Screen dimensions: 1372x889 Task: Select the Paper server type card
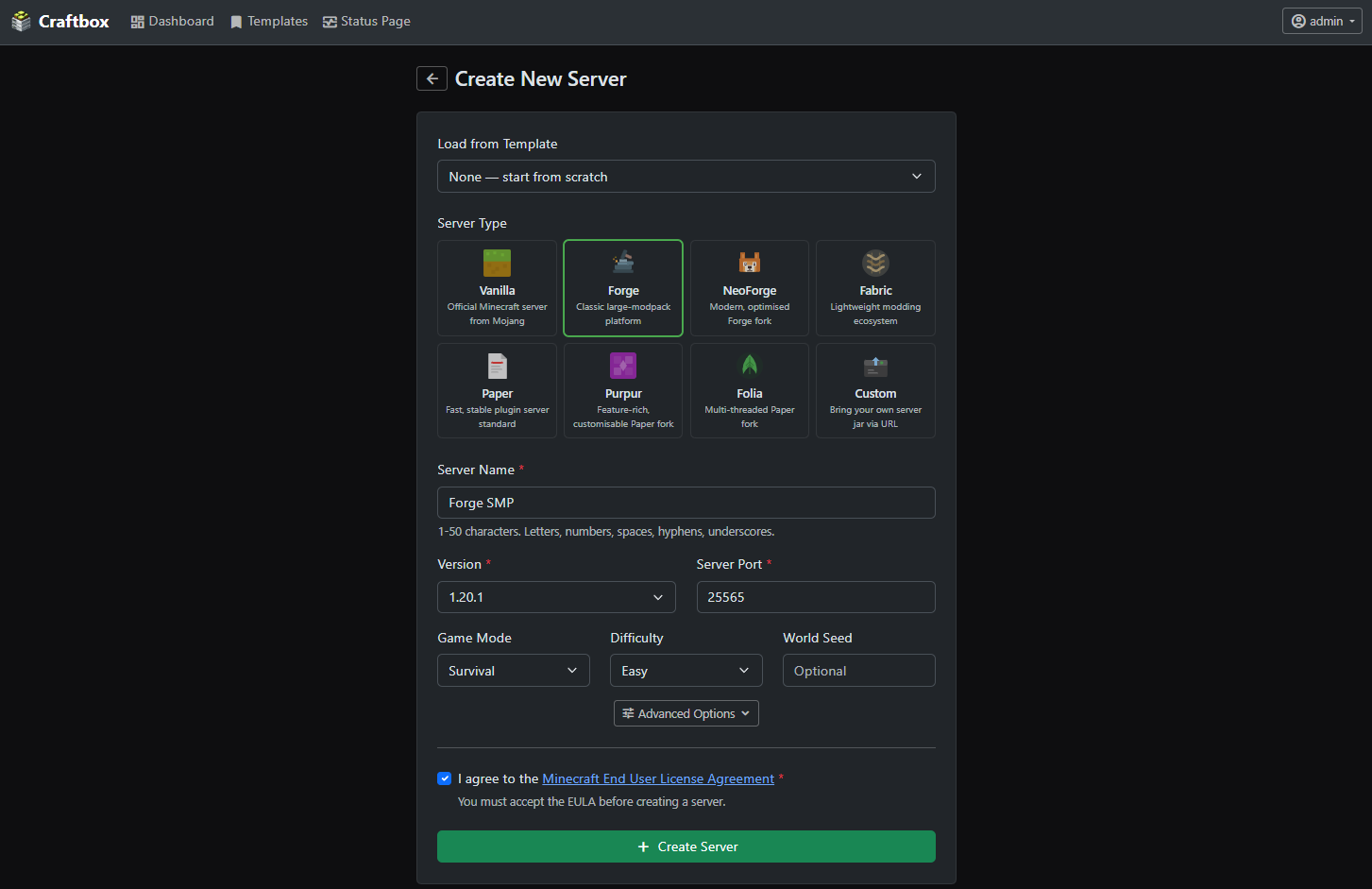coord(497,390)
